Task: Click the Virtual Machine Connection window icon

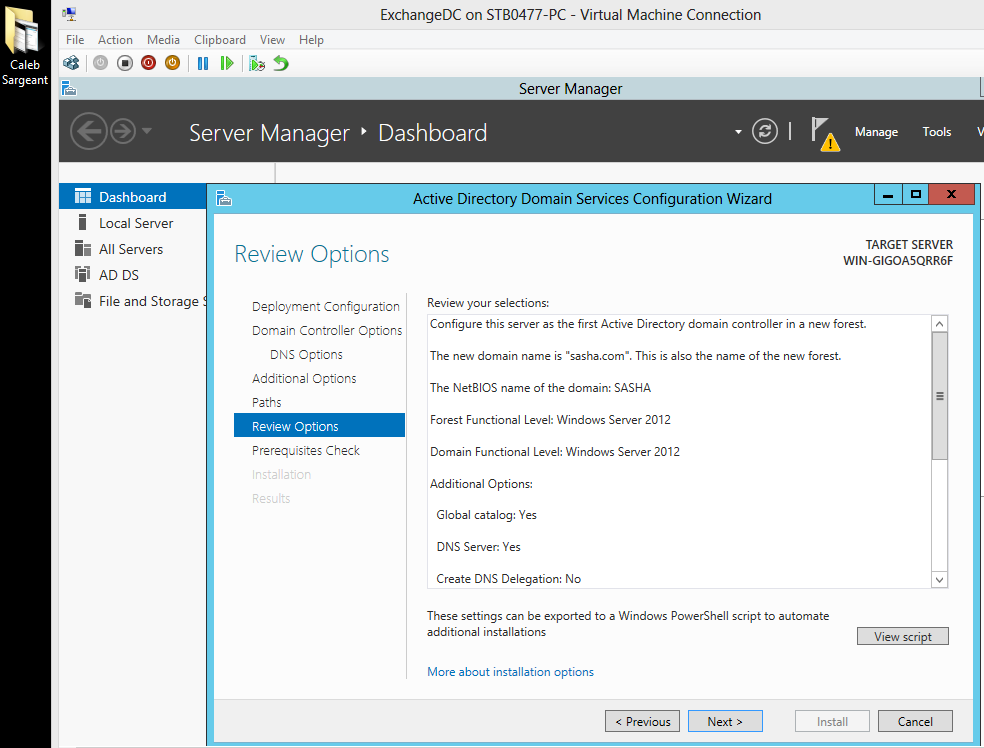Action: pyautogui.click(x=70, y=14)
